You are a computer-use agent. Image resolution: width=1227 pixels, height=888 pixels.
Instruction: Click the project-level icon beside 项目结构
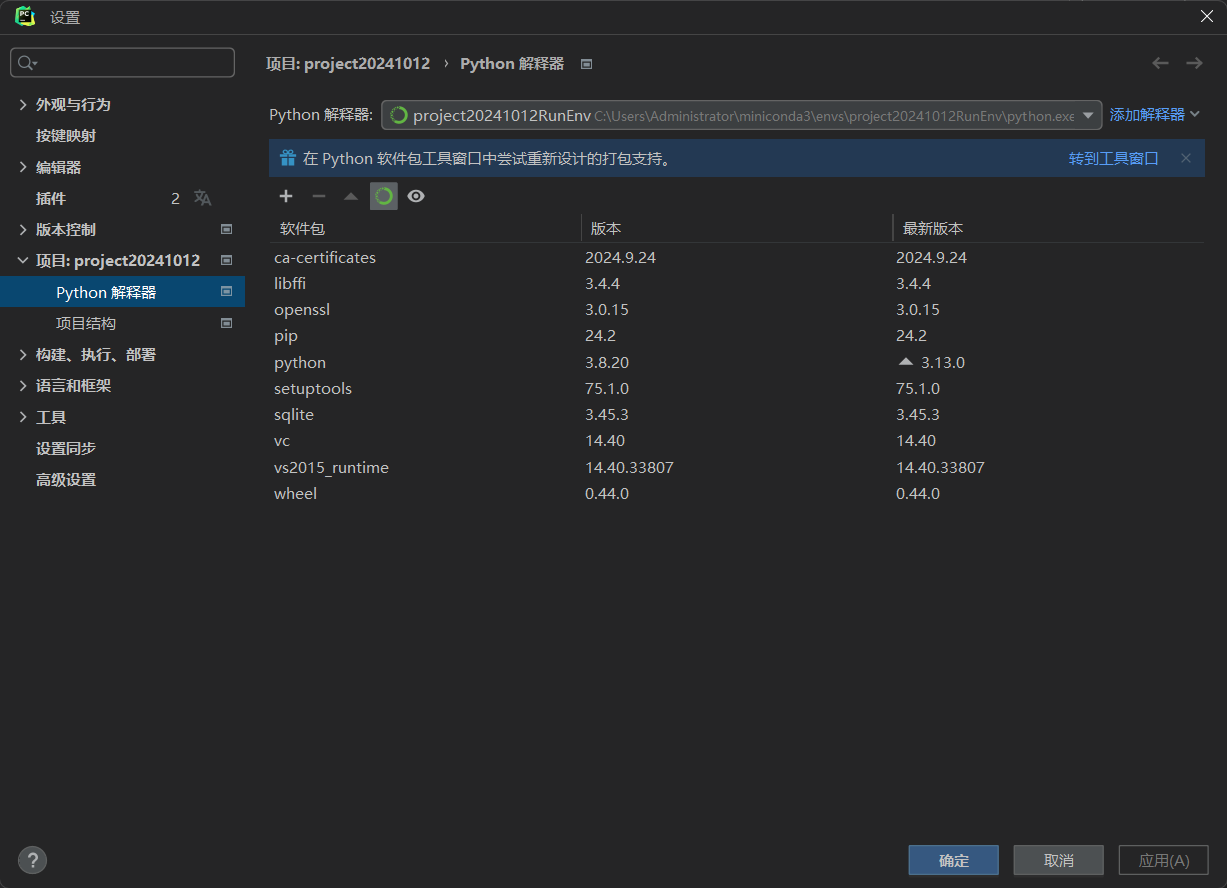pos(227,323)
